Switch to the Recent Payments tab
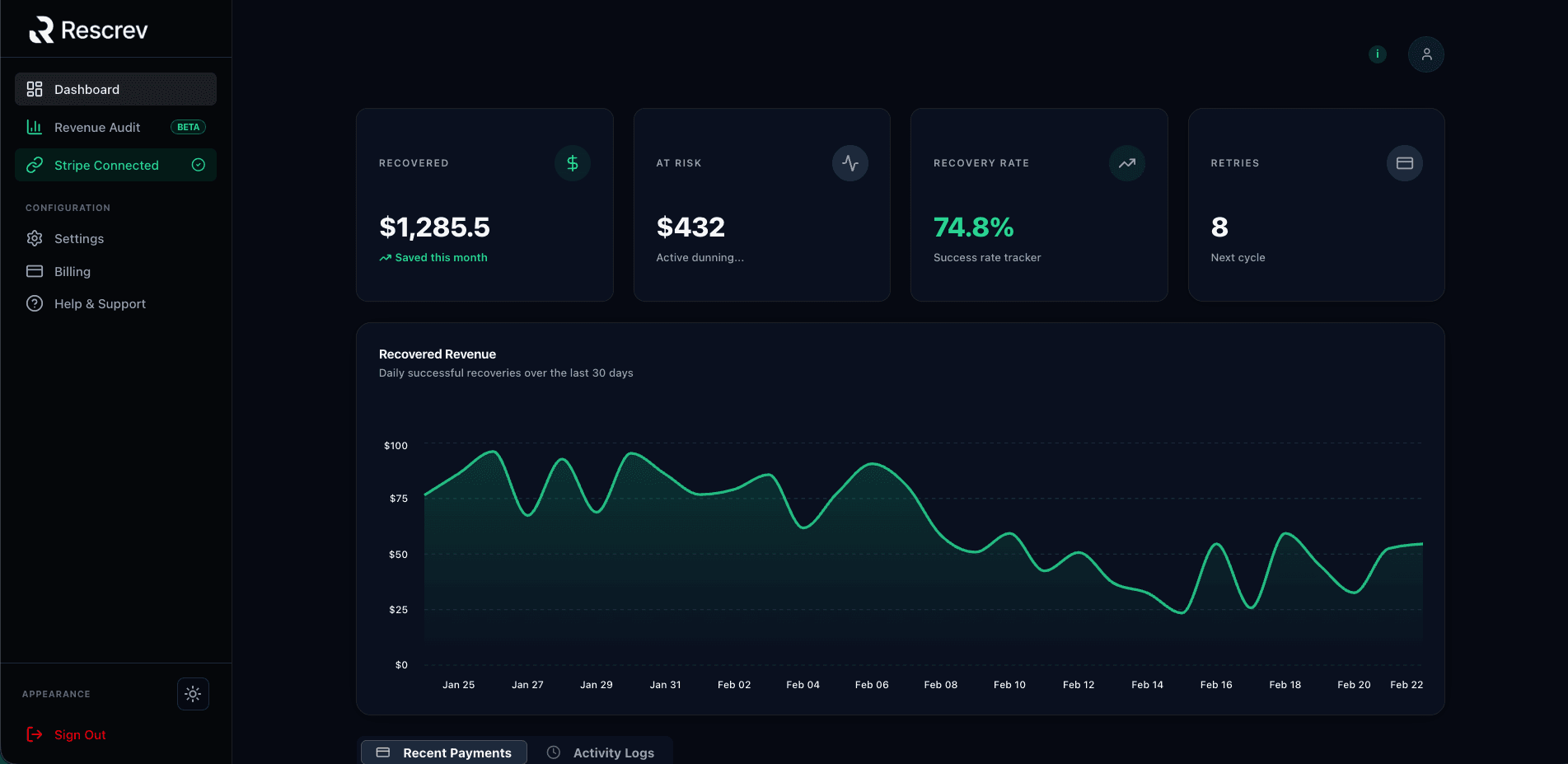 [x=444, y=752]
